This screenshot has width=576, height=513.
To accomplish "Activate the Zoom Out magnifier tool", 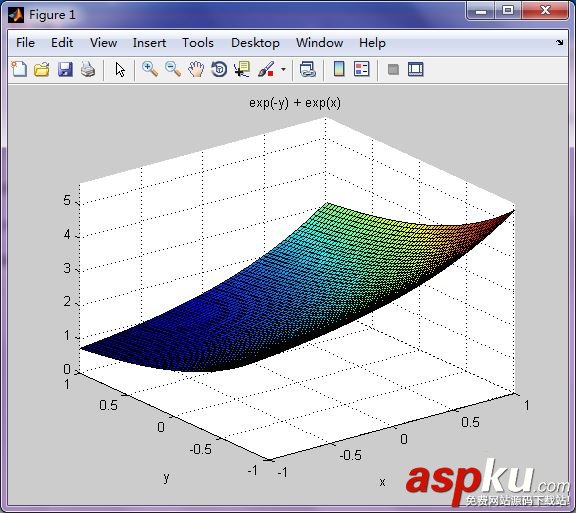I will pos(173,69).
